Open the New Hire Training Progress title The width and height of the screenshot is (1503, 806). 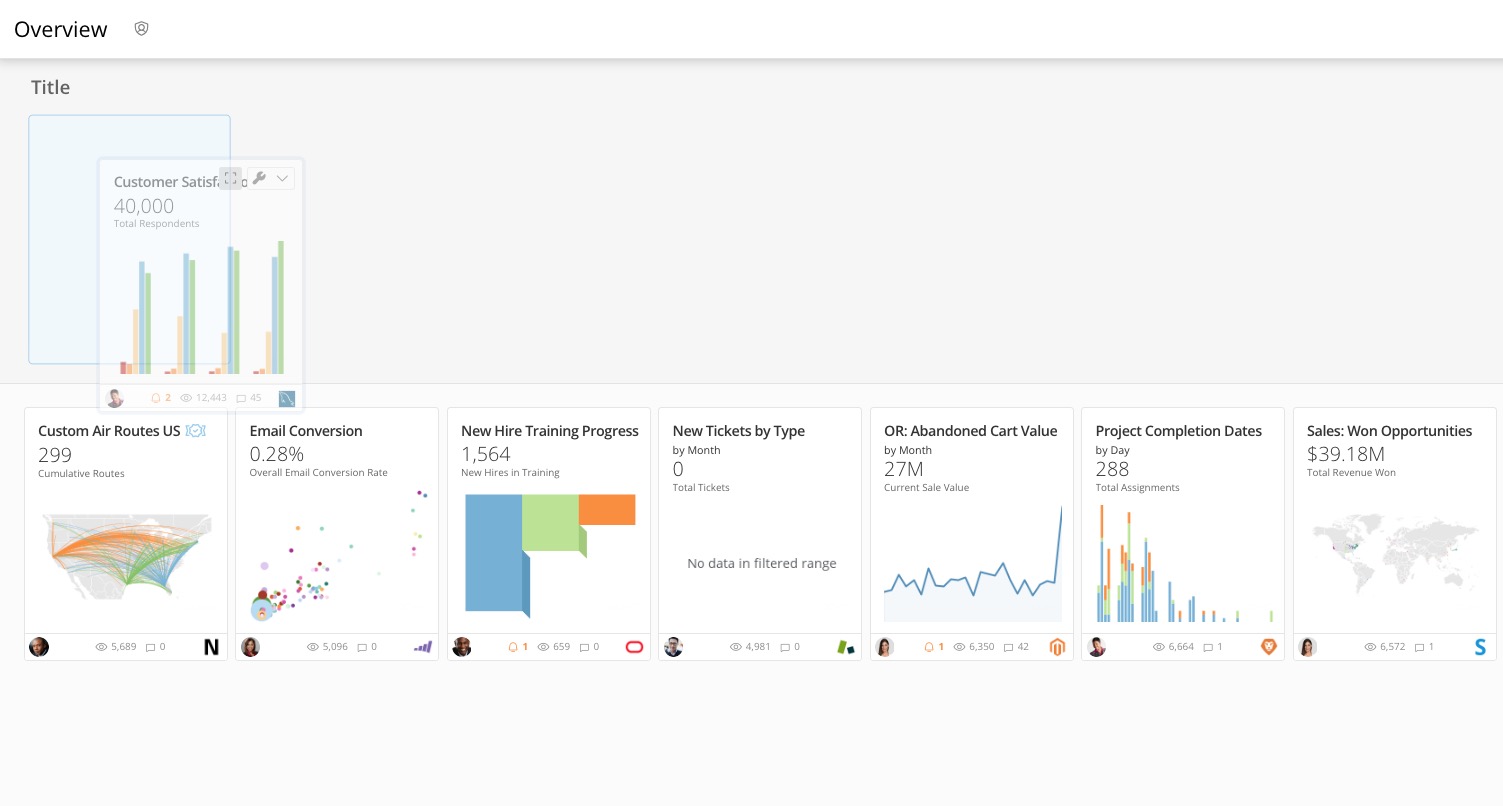click(550, 431)
